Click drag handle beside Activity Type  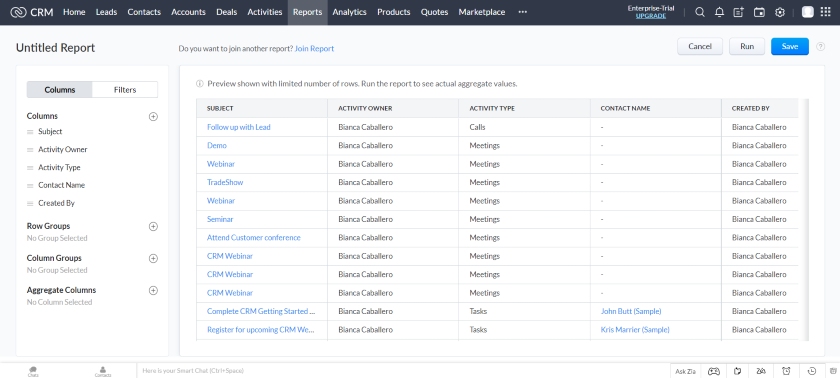click(x=30, y=168)
